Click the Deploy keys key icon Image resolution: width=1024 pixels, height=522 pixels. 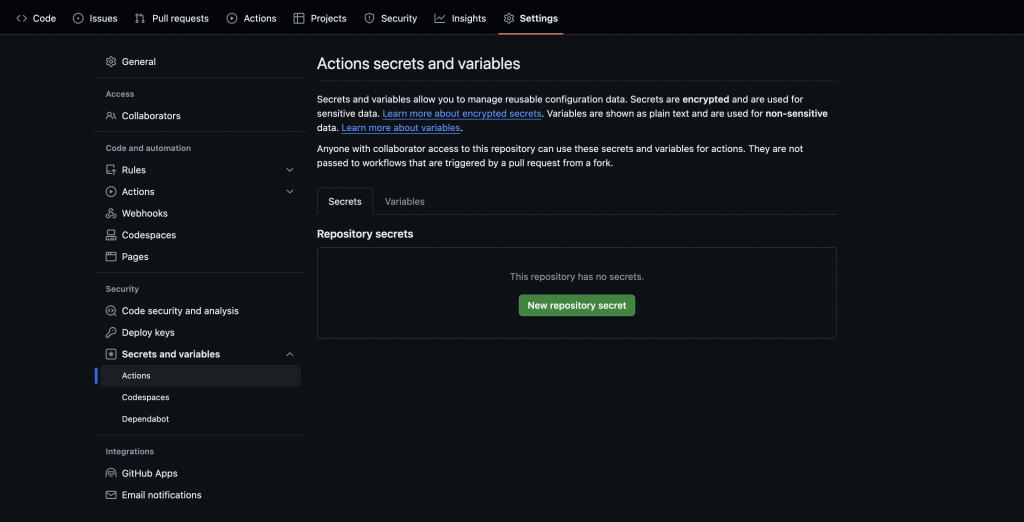111,333
